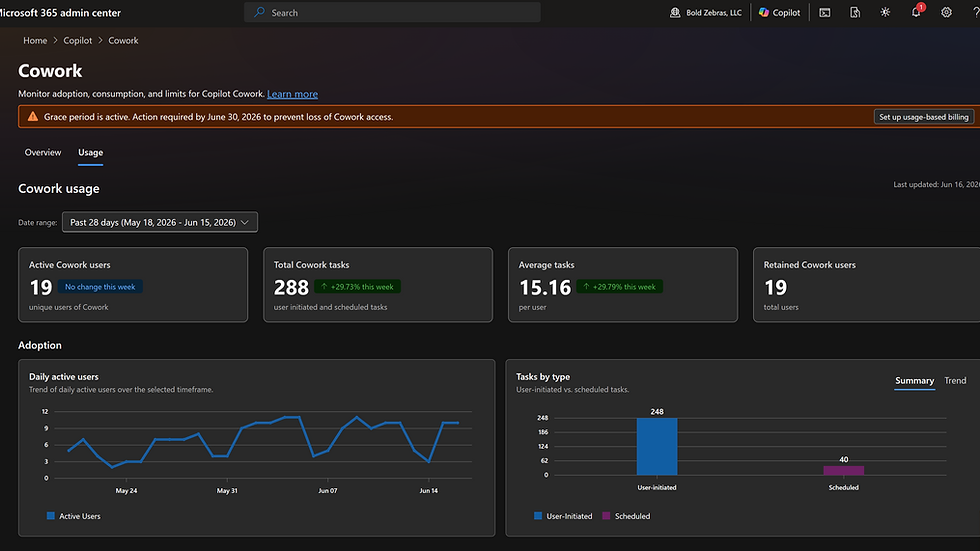Click the 'Daily active users' chart title

pyautogui.click(x=64, y=377)
